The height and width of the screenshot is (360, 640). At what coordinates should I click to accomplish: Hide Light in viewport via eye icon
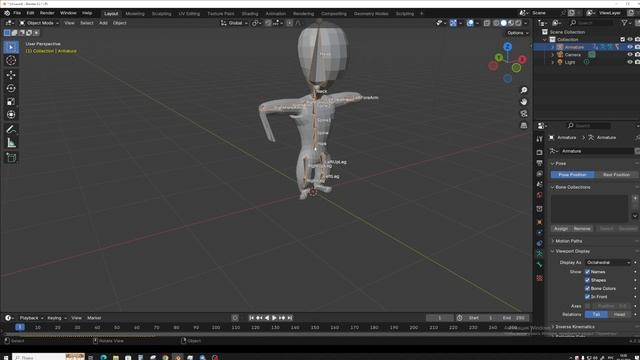pyautogui.click(x=630, y=62)
